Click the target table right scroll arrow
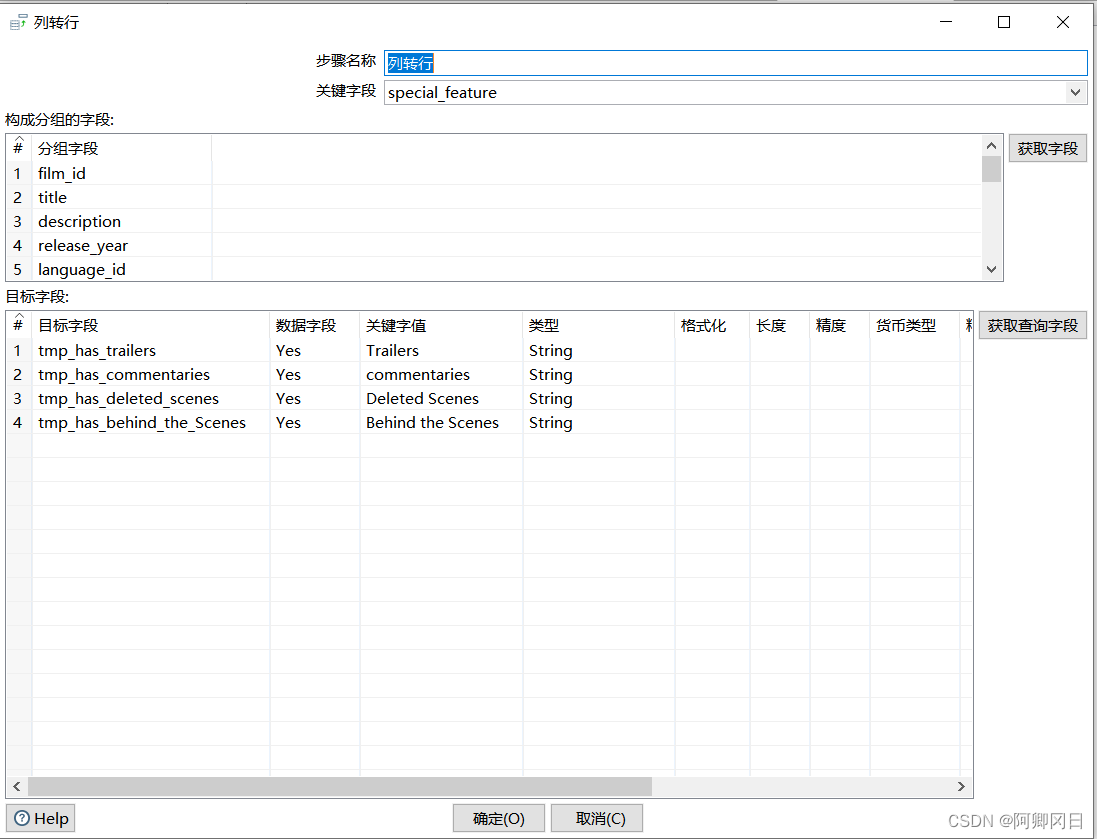The width and height of the screenshot is (1097, 839). point(962,787)
